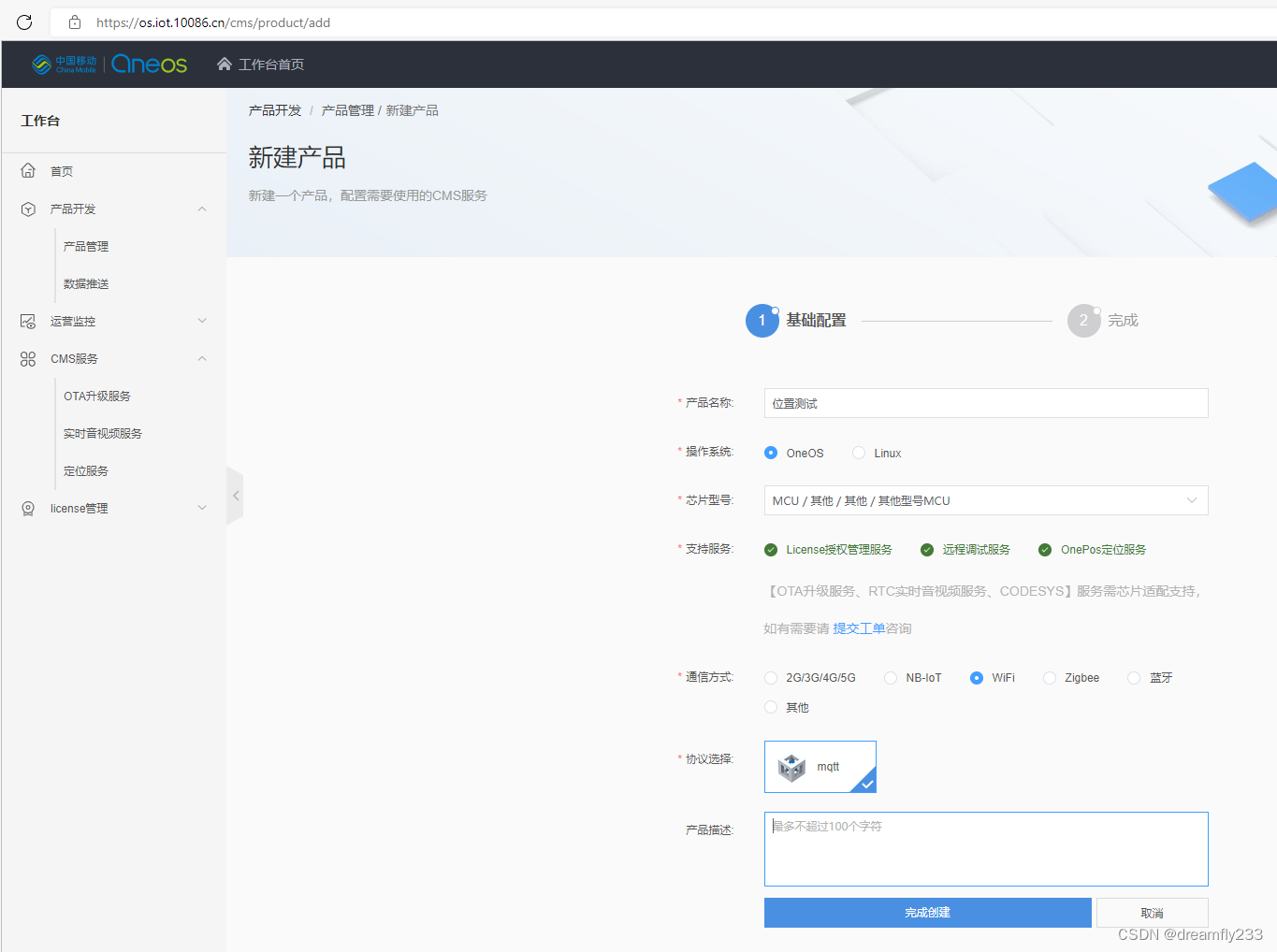The width and height of the screenshot is (1277, 952).
Task: Click the grid icon beside CMS服务
Action: pyautogui.click(x=28, y=358)
